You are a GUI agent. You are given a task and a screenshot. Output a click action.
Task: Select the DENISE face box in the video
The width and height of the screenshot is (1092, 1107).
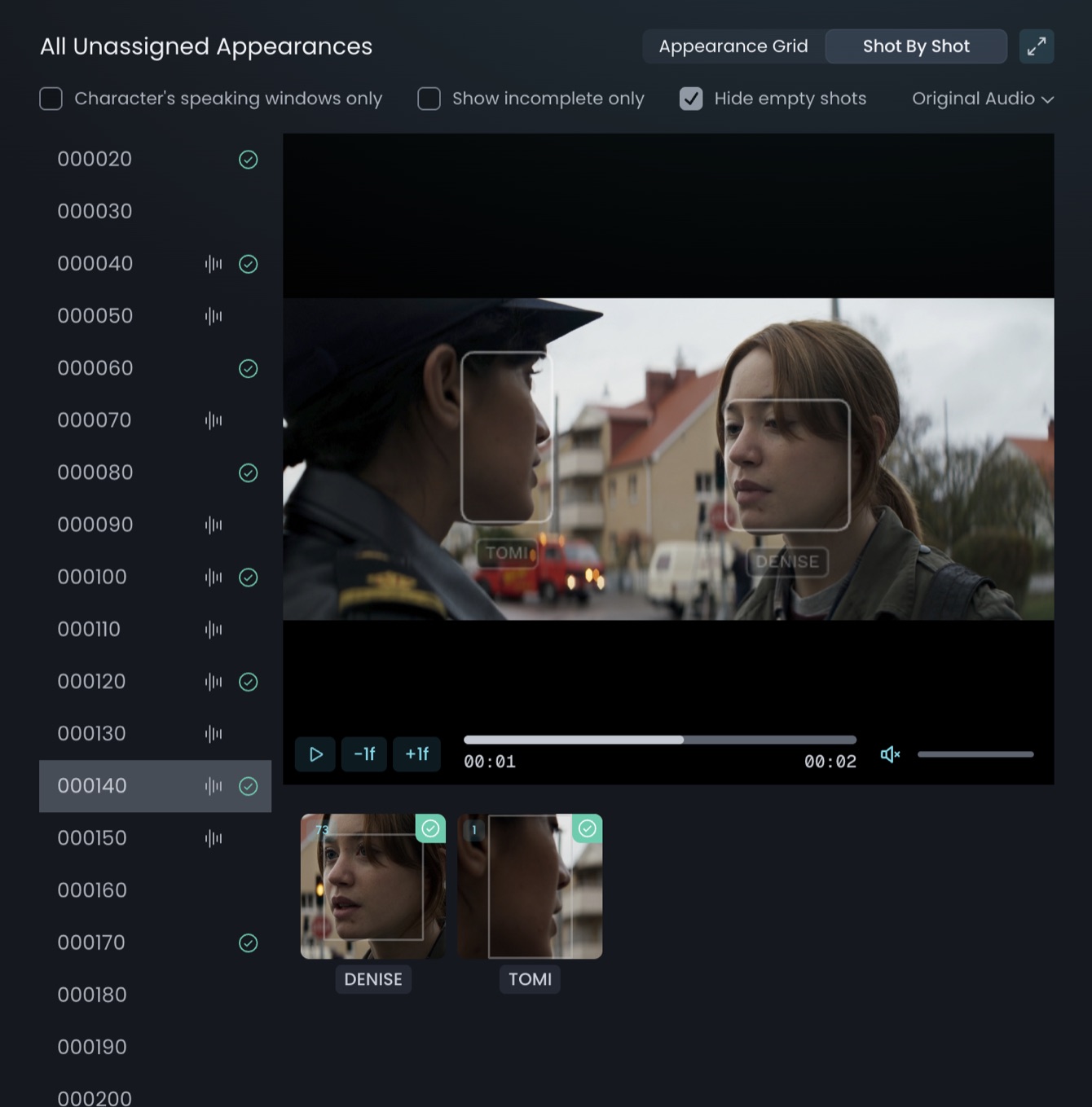tap(787, 465)
